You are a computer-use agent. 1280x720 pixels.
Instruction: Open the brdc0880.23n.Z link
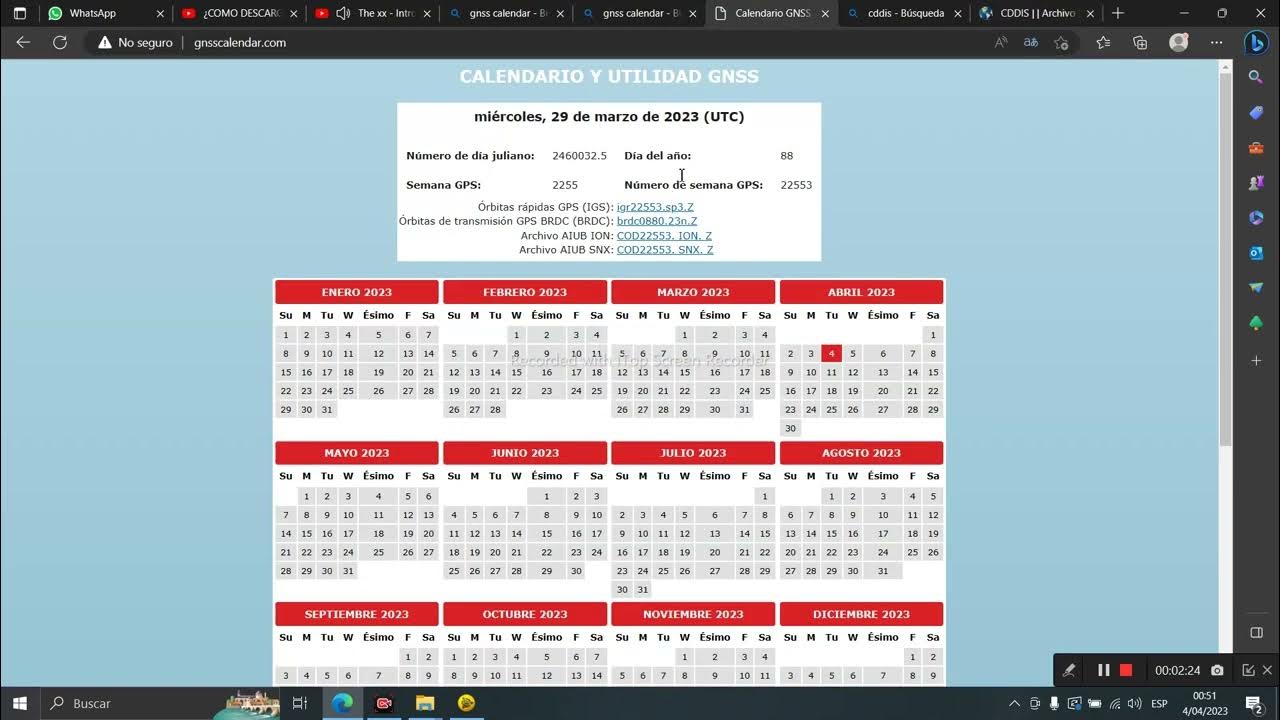tap(657, 221)
